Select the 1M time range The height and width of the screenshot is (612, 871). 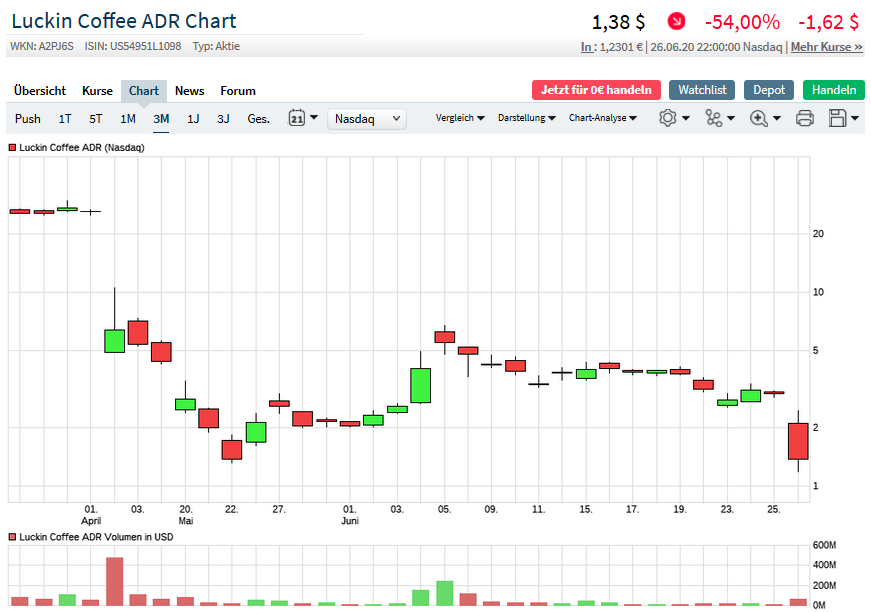[128, 119]
